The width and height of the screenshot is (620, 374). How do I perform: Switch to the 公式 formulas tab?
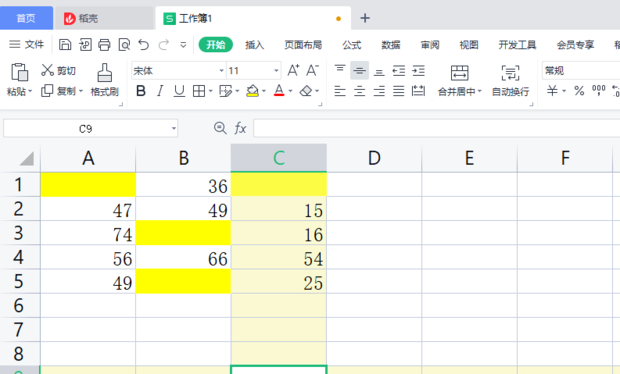(352, 45)
